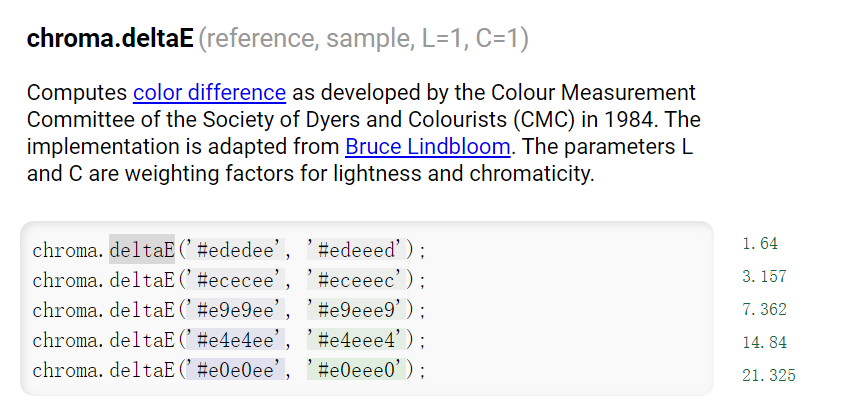
Task: Click the '#e4eee4' color string
Action: coord(357,340)
